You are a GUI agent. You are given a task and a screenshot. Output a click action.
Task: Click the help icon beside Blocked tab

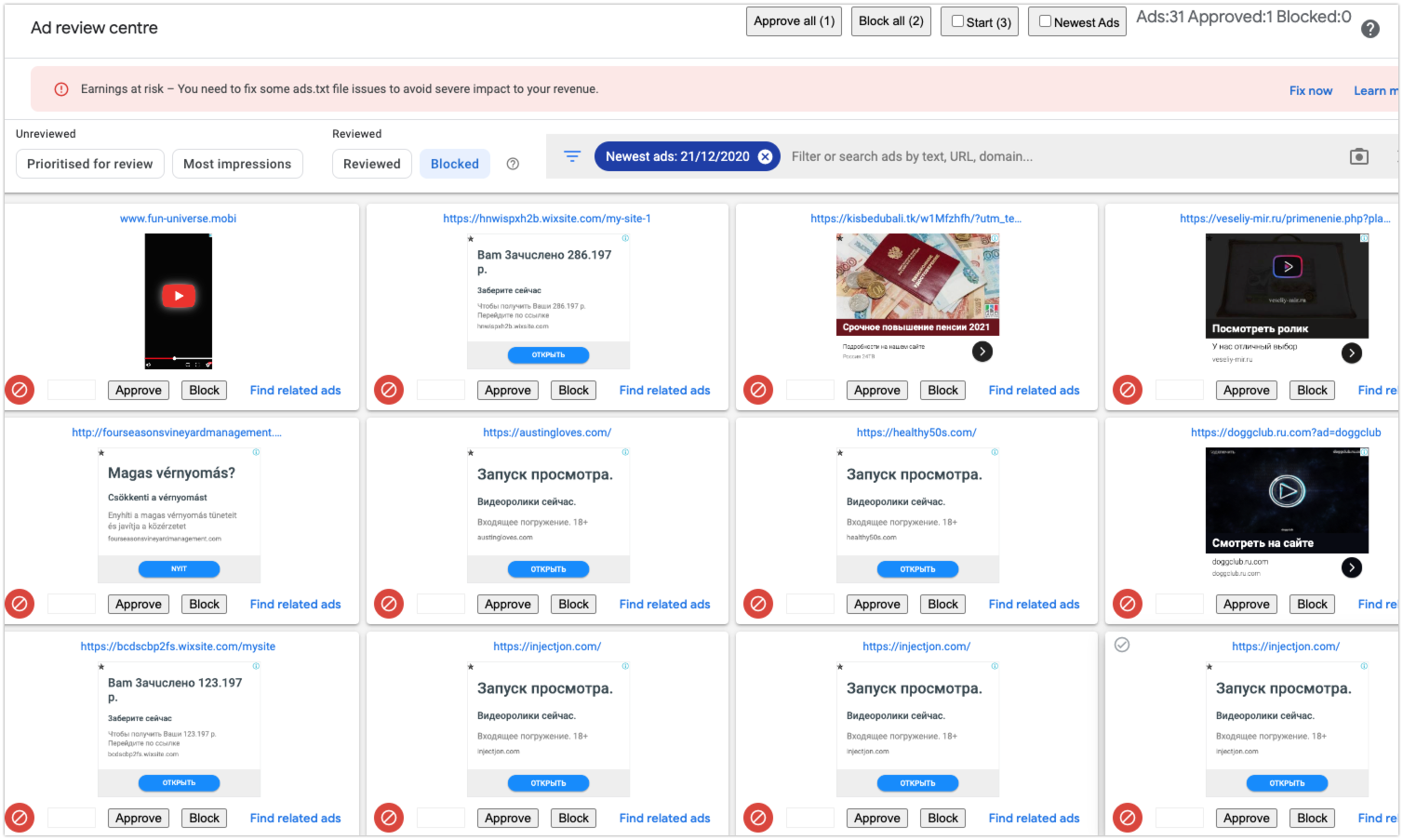tap(513, 164)
